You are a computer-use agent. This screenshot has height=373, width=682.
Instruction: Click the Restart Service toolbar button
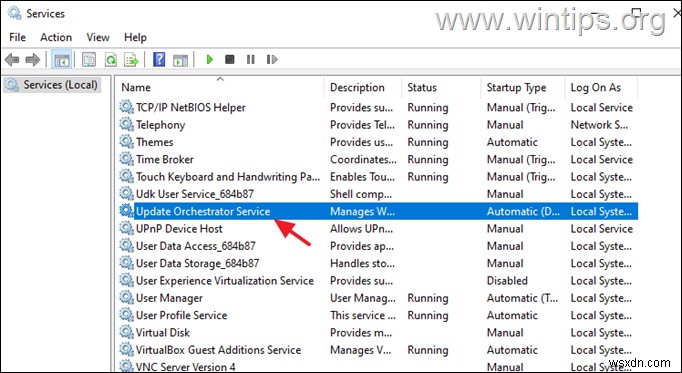[x=272, y=59]
